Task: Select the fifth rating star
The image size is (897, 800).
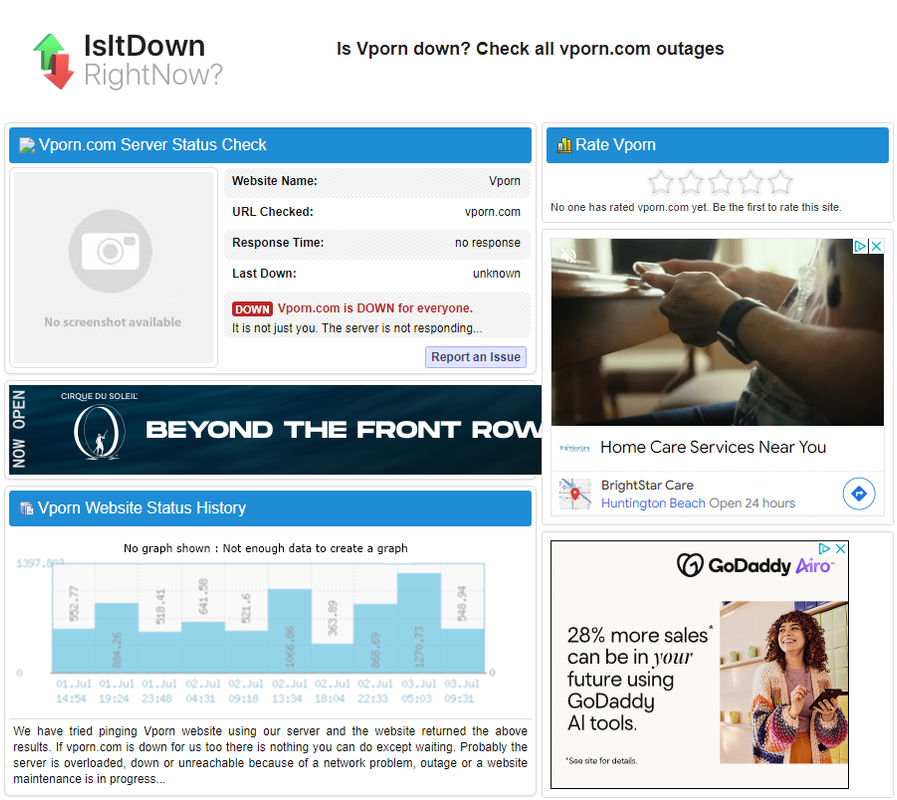Action: pyautogui.click(x=780, y=183)
